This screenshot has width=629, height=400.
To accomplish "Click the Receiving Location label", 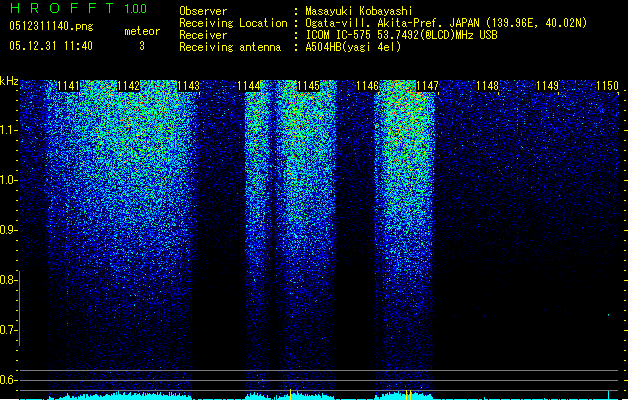I will (233, 23).
